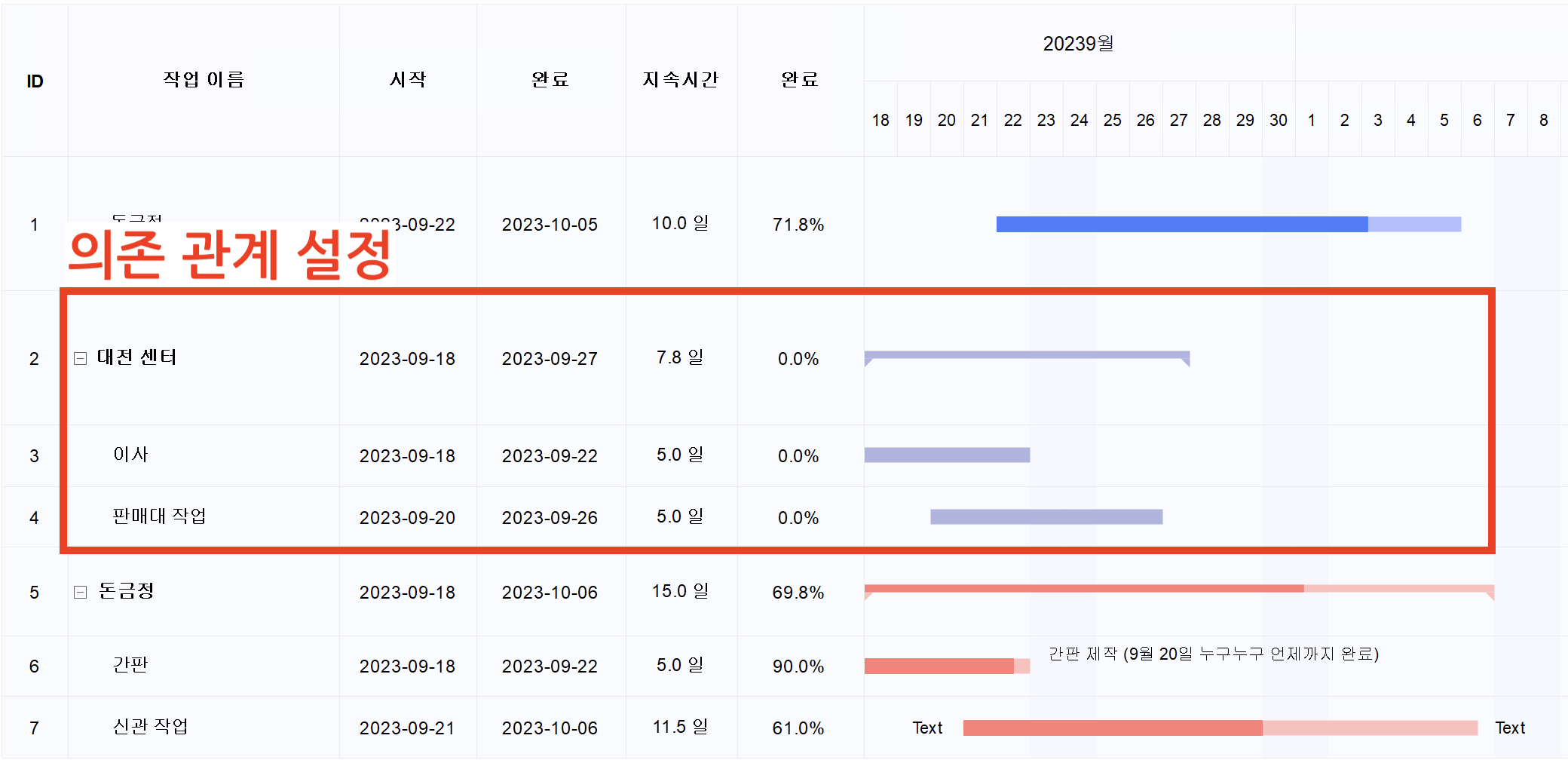Image resolution: width=1568 pixels, height=763 pixels.
Task: Click the Text label next to 신관 작업 bar
Action: (x=927, y=727)
